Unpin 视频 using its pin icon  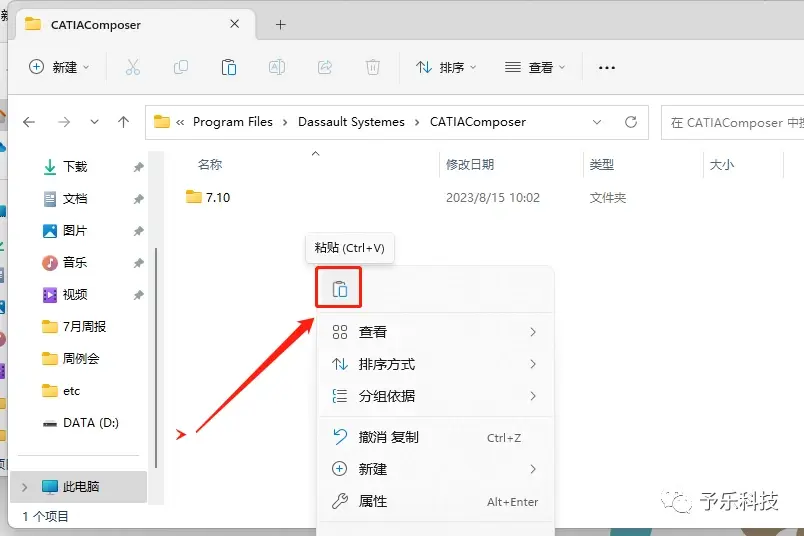point(138,295)
